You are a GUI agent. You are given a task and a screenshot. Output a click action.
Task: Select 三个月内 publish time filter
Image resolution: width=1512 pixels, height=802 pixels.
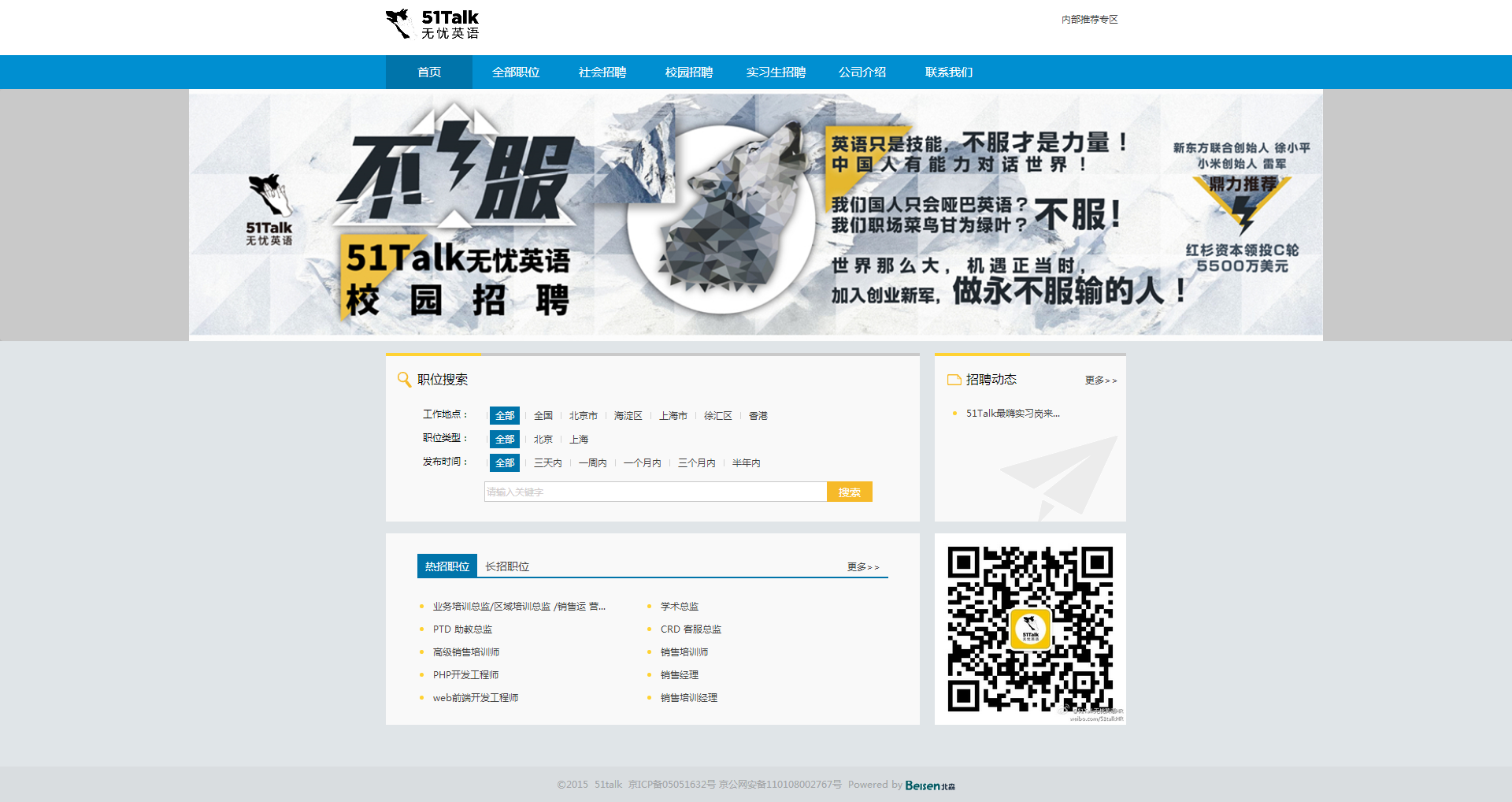[697, 463]
